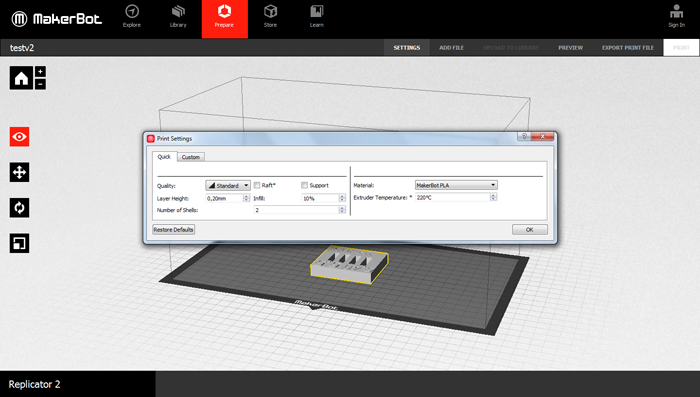Close the Print Settings dialog
This screenshot has height=397, width=700.
tap(542, 136)
